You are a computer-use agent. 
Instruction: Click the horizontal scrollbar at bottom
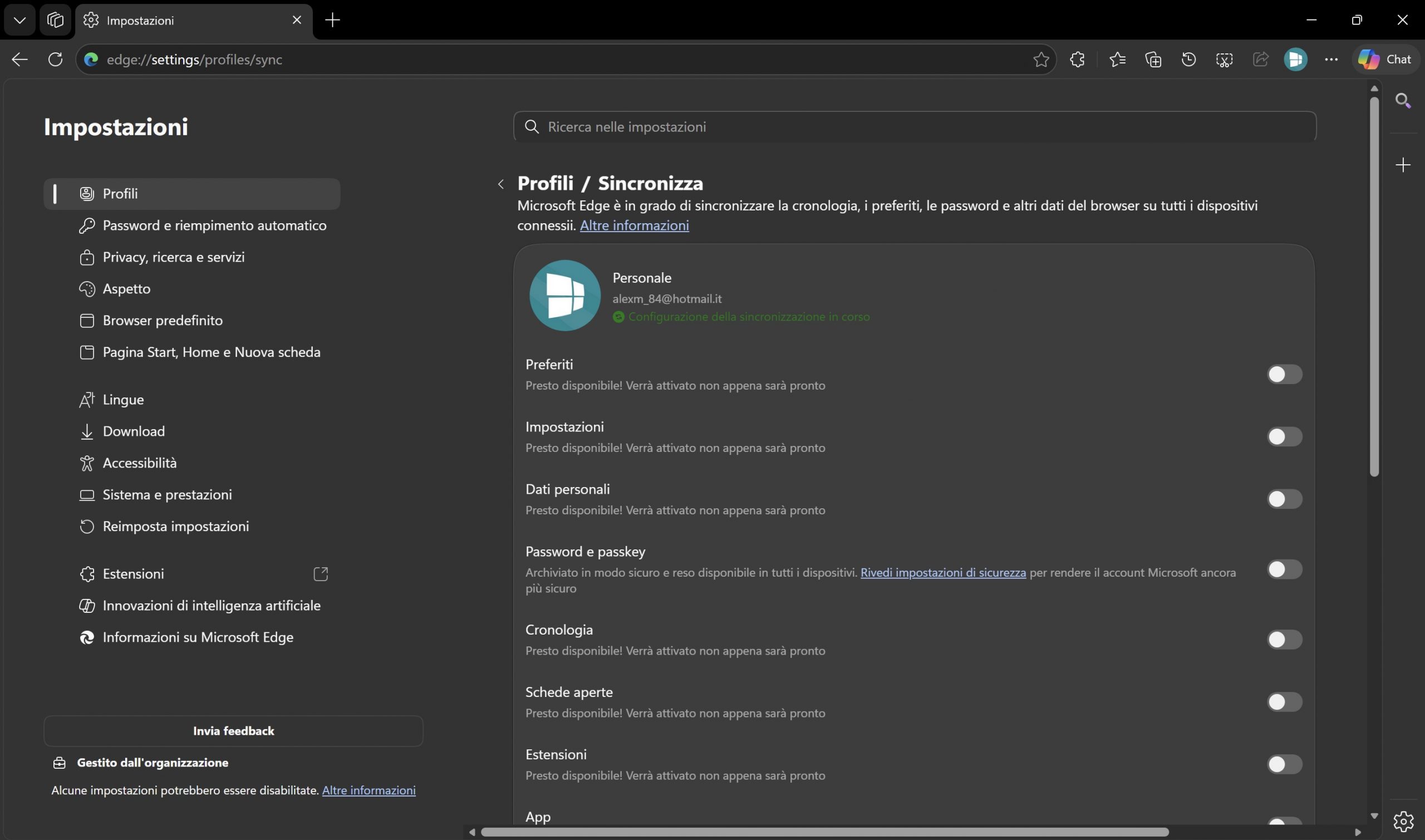pyautogui.click(x=824, y=832)
